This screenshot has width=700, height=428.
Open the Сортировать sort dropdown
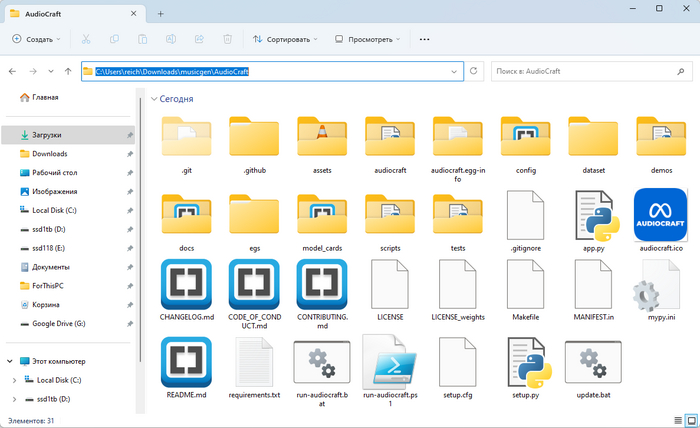285,39
